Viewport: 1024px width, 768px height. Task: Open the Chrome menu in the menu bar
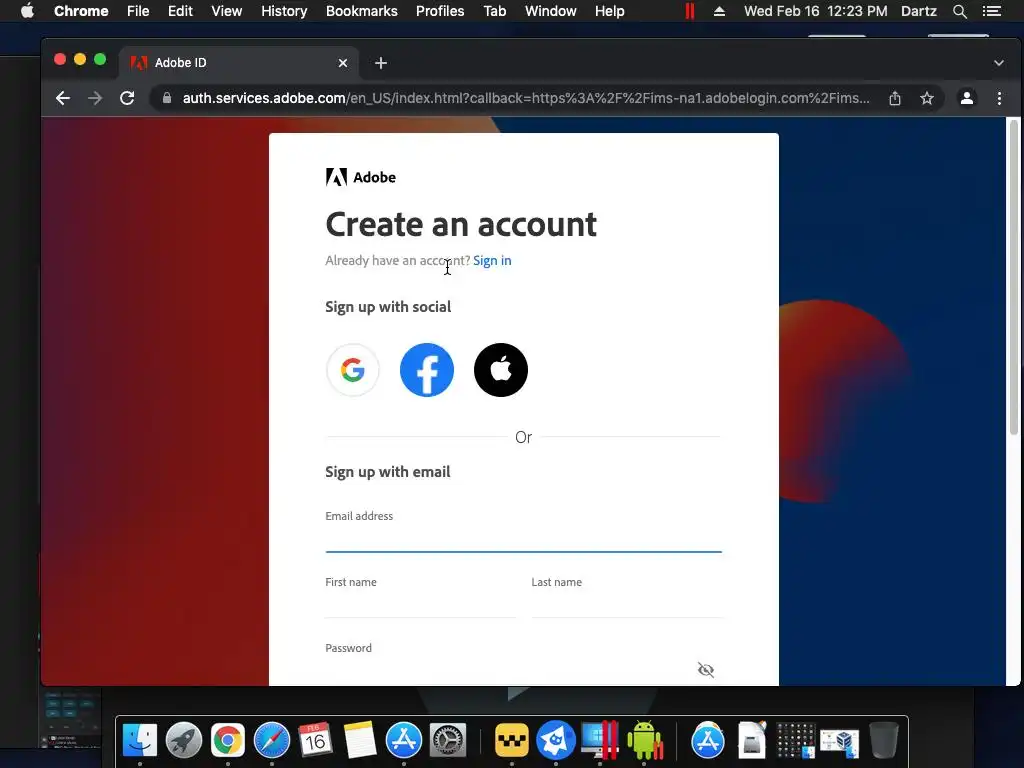pyautogui.click(x=81, y=11)
